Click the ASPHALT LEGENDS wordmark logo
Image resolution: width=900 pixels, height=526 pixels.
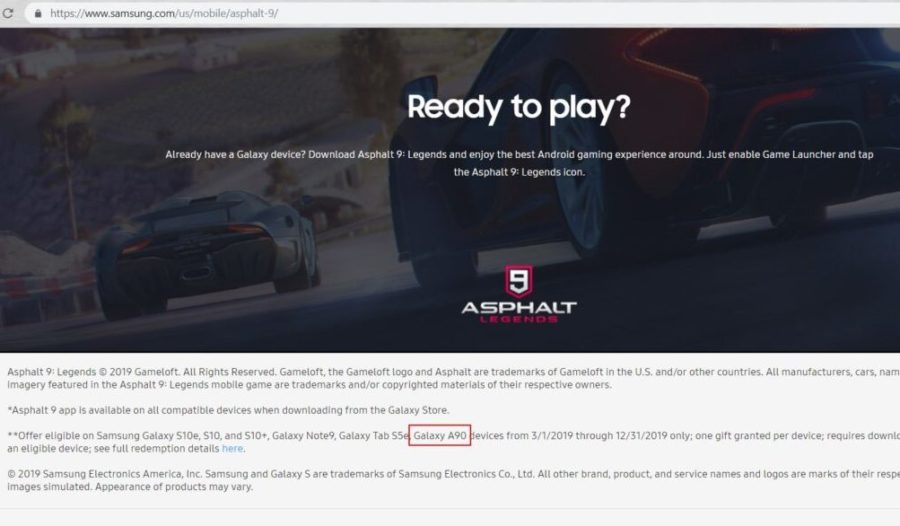[519, 312]
